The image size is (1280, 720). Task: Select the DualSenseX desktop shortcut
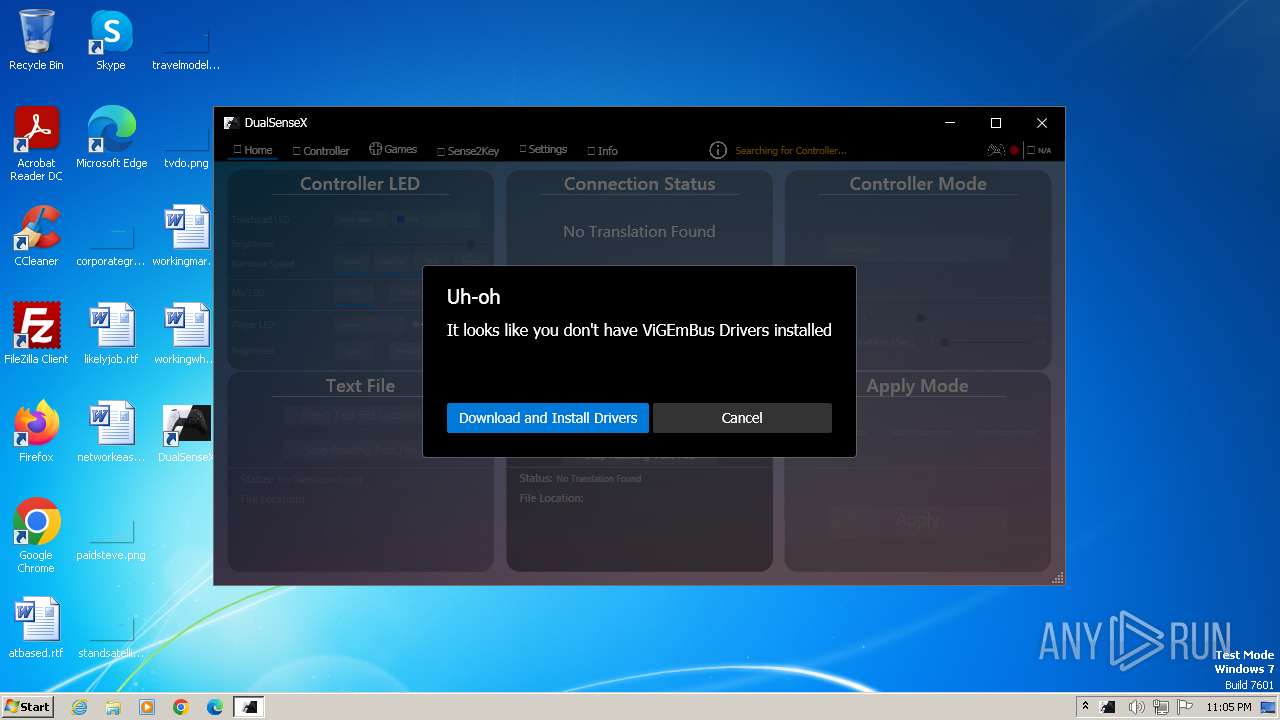tap(186, 432)
